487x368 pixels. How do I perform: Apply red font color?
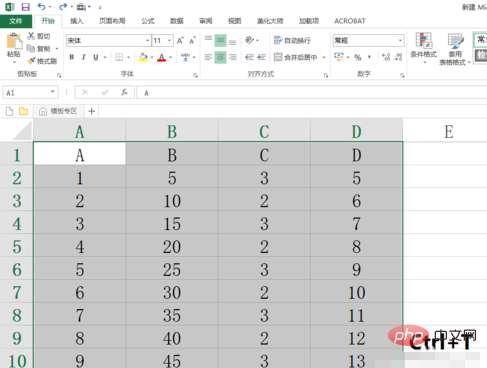[x=162, y=57]
